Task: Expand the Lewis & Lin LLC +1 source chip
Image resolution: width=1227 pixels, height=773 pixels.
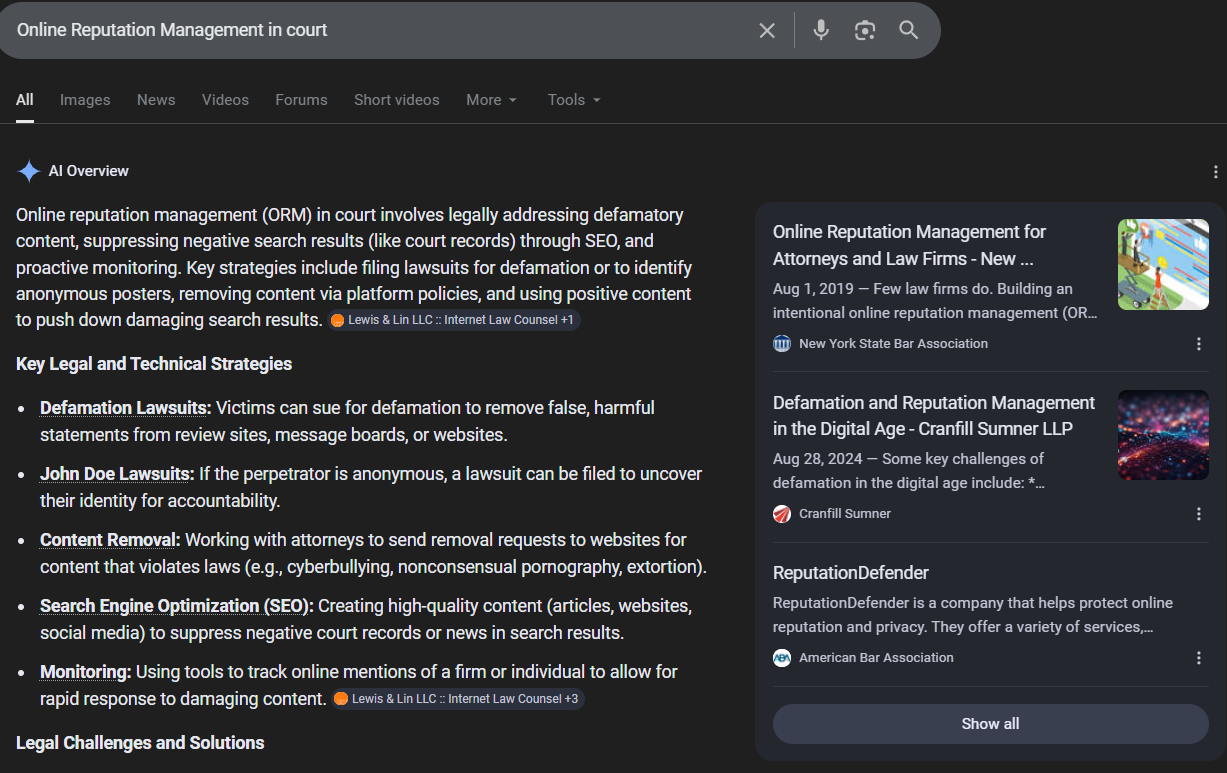Action: [x=453, y=320]
